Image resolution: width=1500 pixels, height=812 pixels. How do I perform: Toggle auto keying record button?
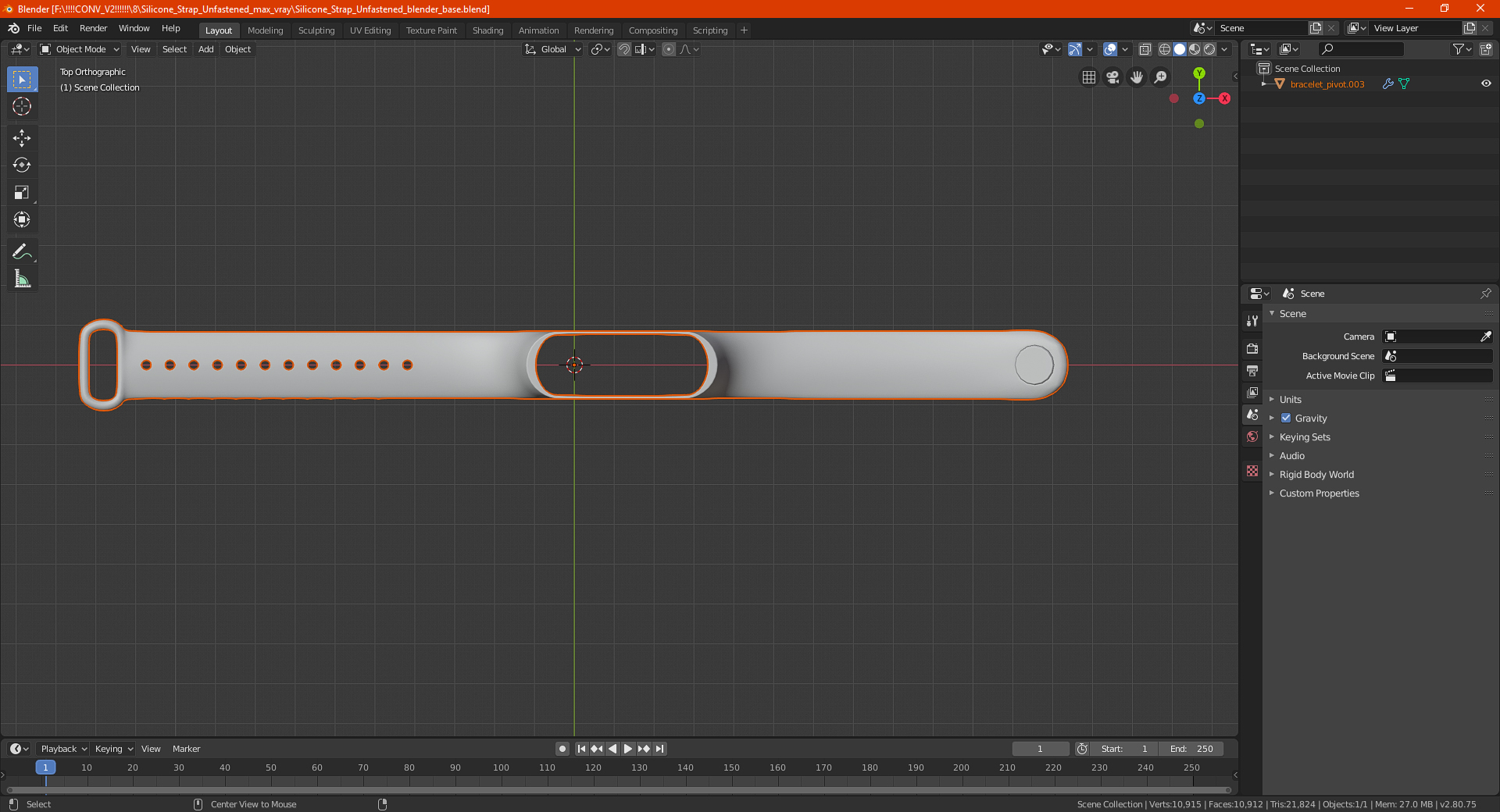point(562,749)
